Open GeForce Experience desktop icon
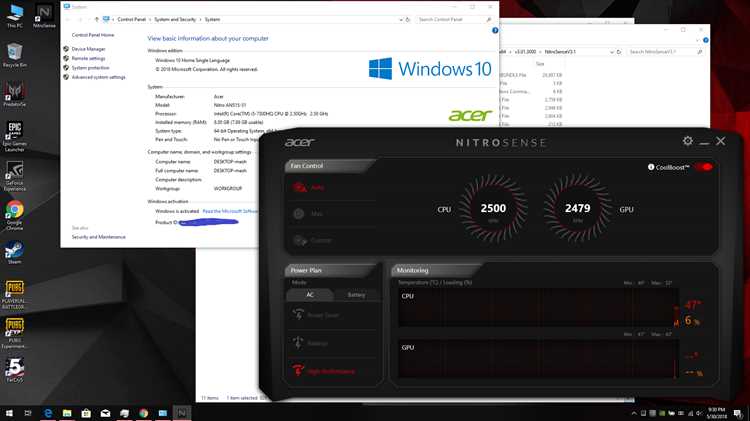This screenshot has width=750, height=421. pyautogui.click(x=15, y=176)
